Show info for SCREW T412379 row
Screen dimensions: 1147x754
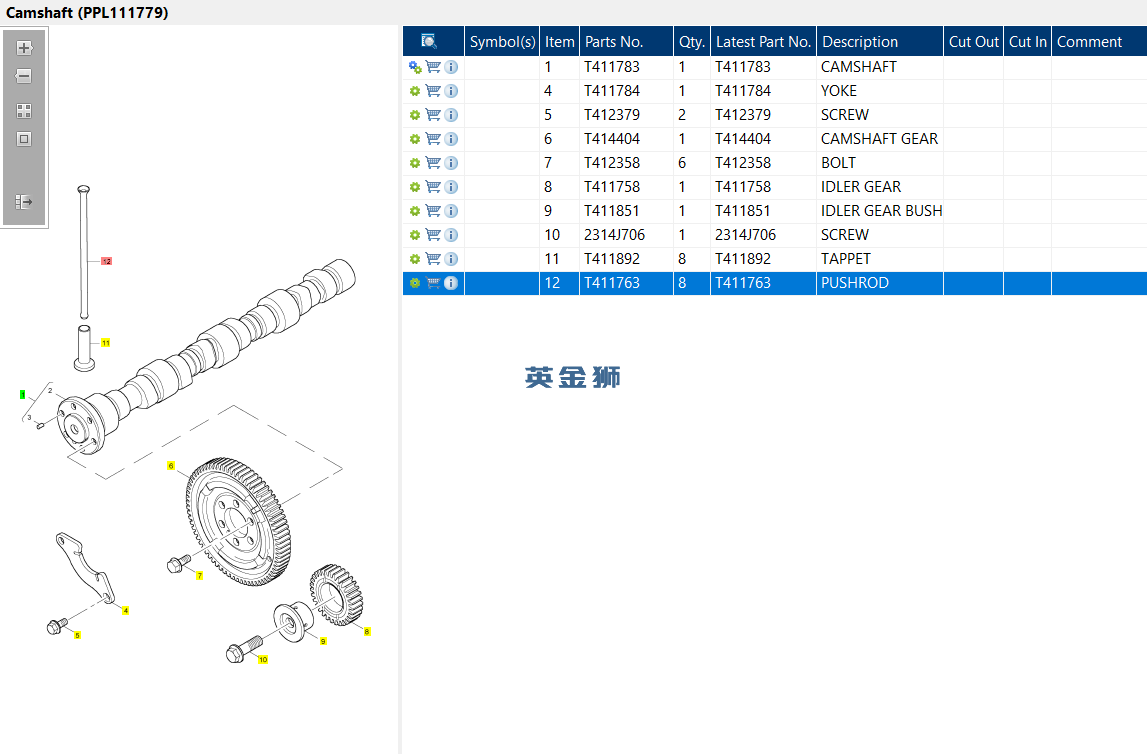coord(451,116)
